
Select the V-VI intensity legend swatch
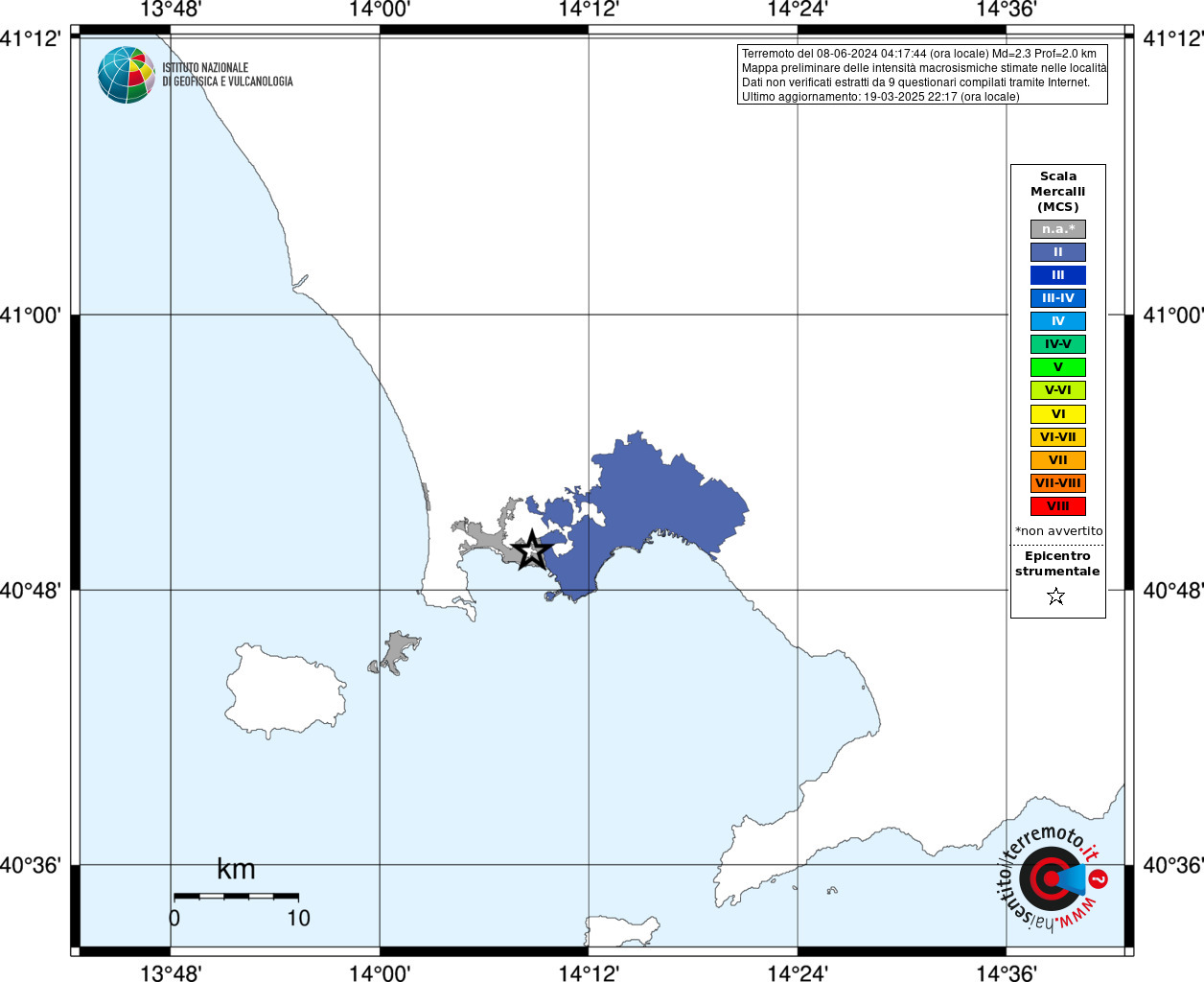click(1058, 390)
